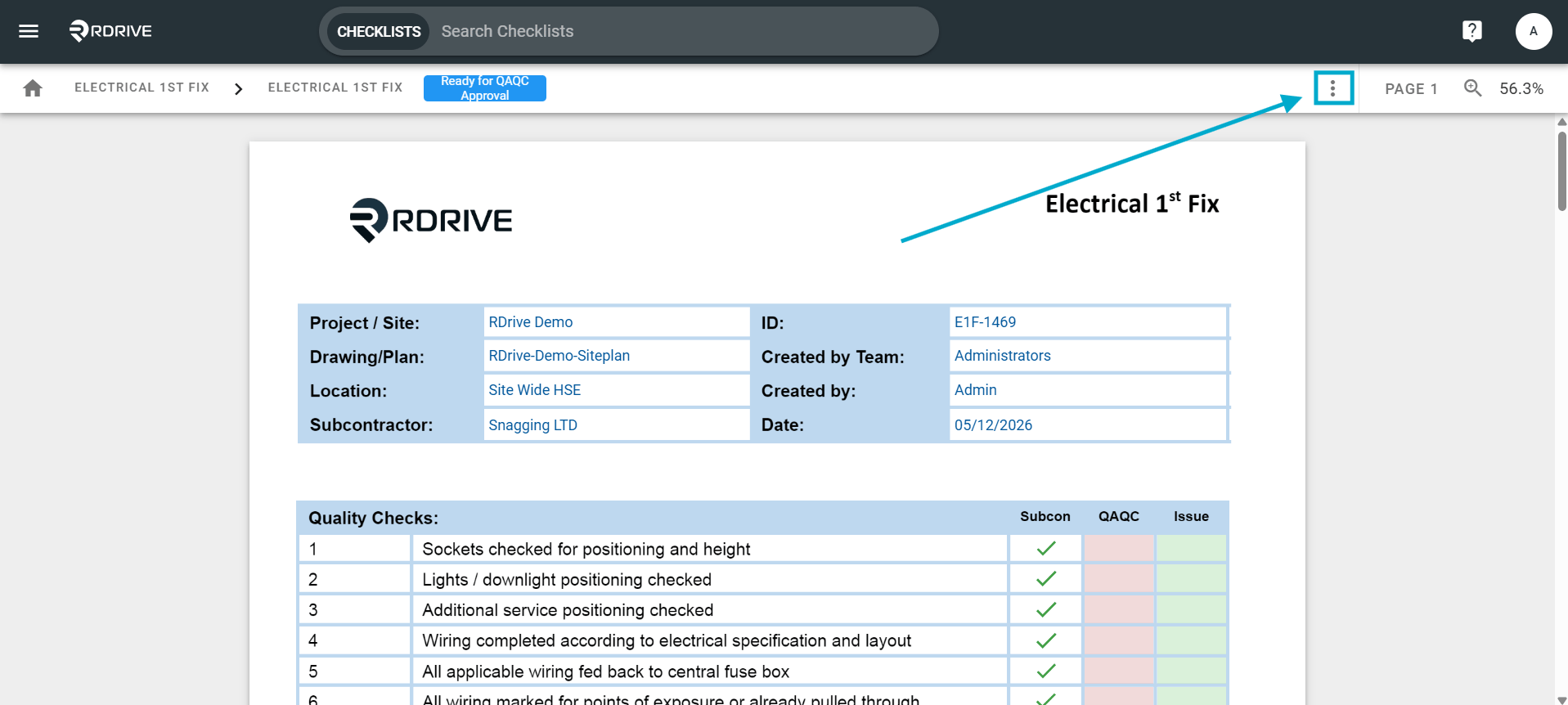Click the zoom magnifier icon

click(x=1472, y=88)
